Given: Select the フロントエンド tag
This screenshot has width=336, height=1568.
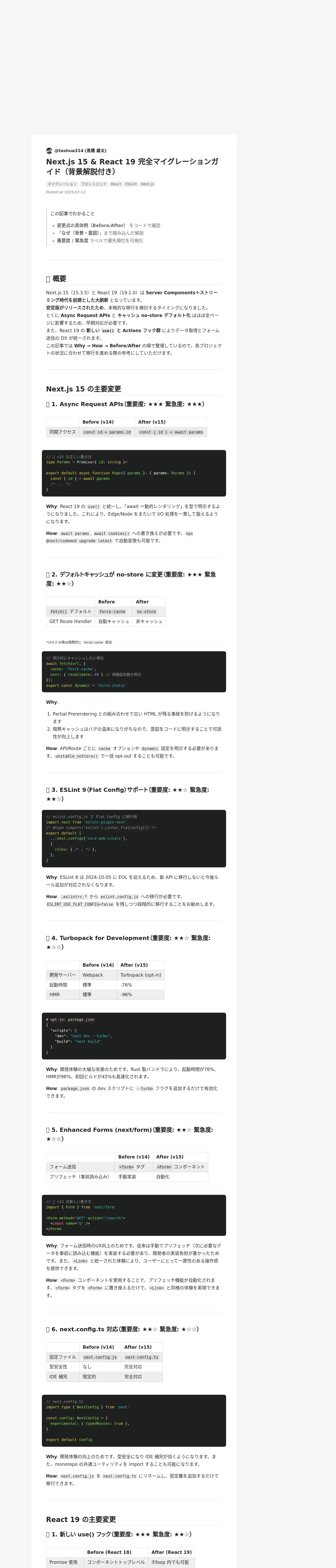Looking at the screenshot, I should click(x=93, y=184).
